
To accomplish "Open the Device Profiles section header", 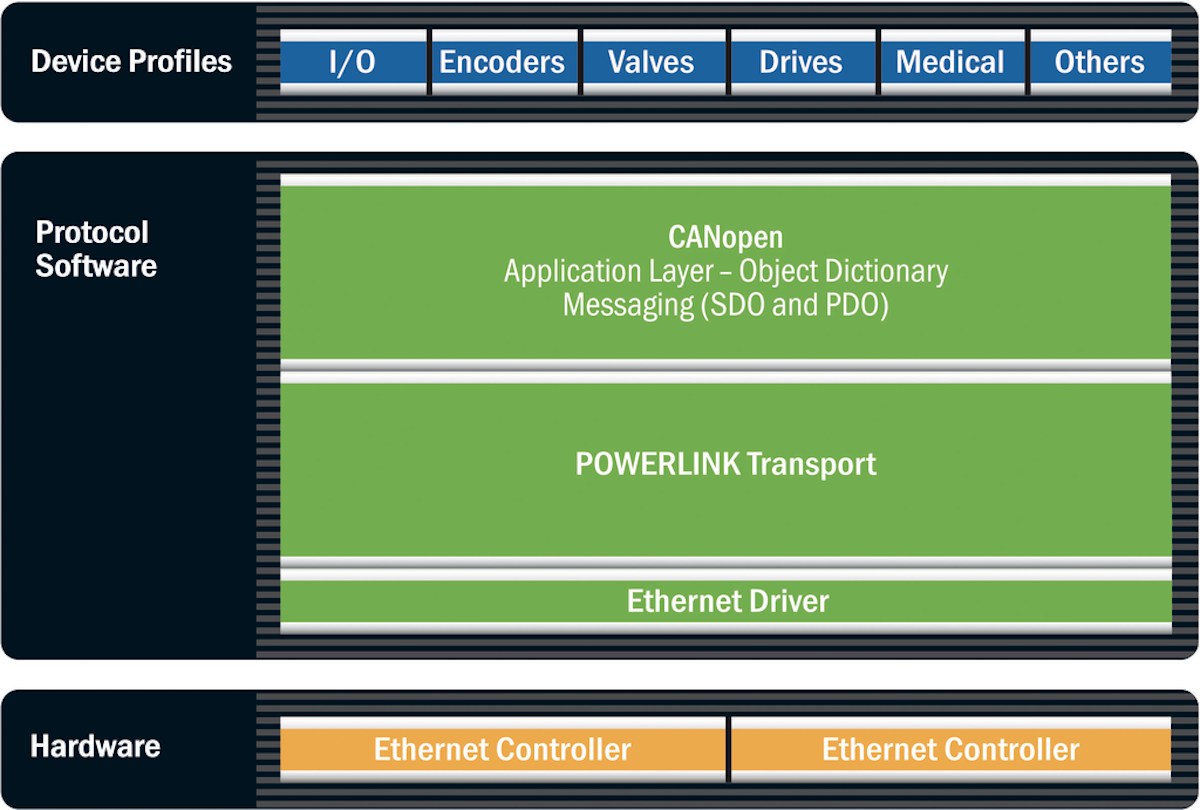I will coord(131,61).
